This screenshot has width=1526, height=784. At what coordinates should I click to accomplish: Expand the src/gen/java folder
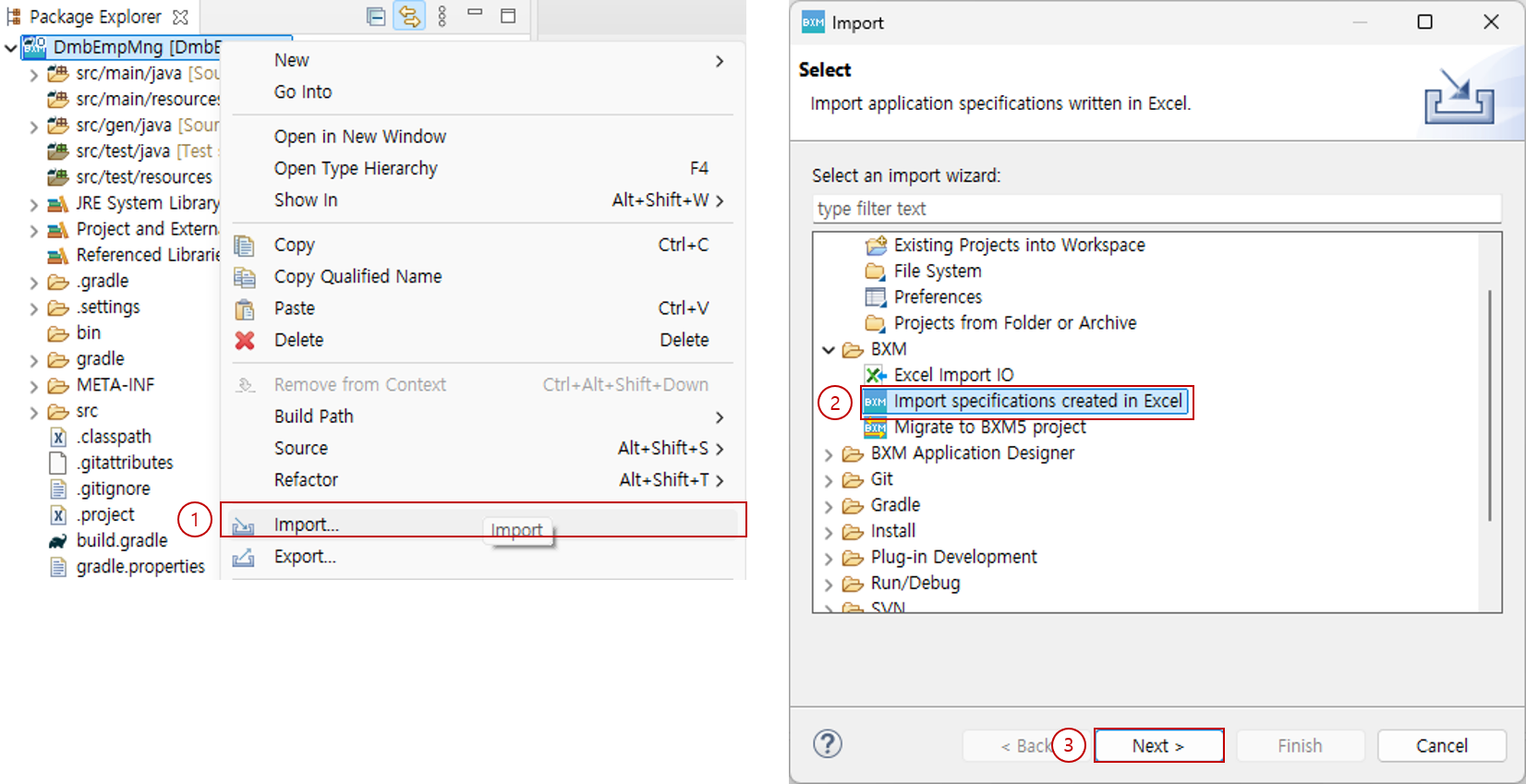34,127
